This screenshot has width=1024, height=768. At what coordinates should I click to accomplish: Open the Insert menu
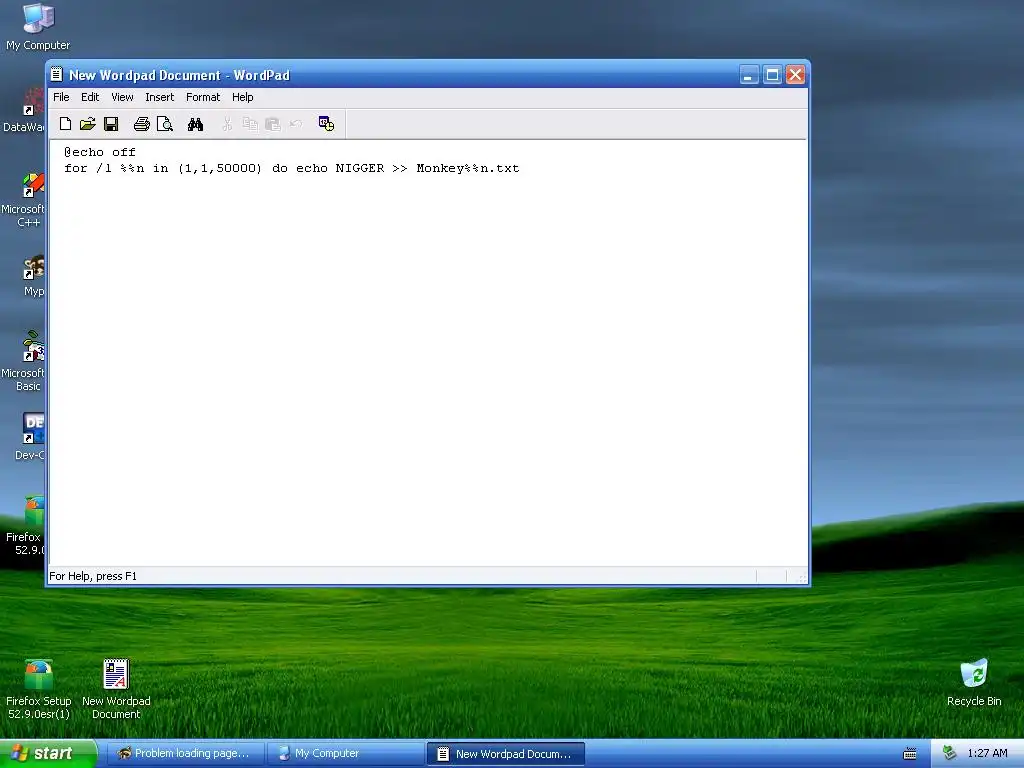tap(159, 97)
